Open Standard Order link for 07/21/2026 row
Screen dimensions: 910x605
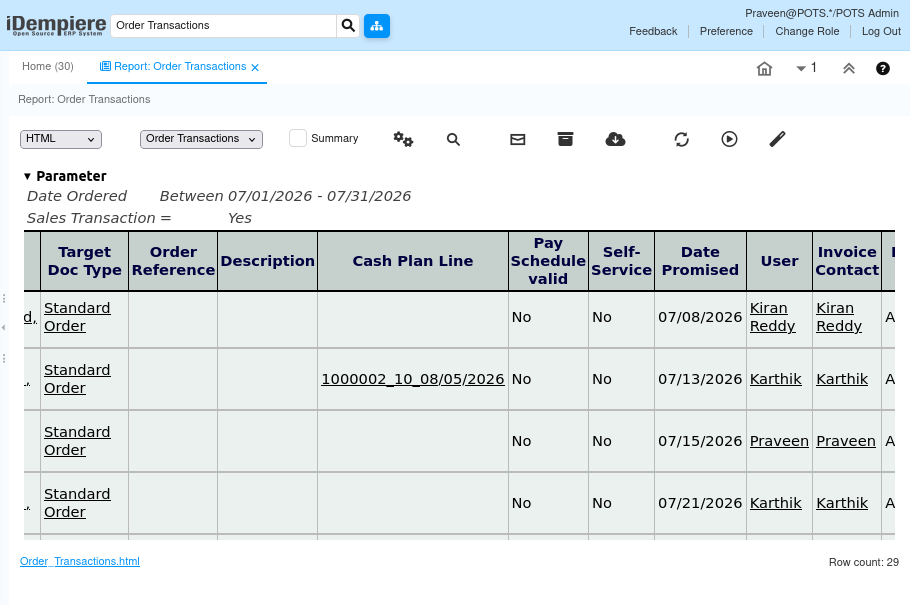point(77,503)
